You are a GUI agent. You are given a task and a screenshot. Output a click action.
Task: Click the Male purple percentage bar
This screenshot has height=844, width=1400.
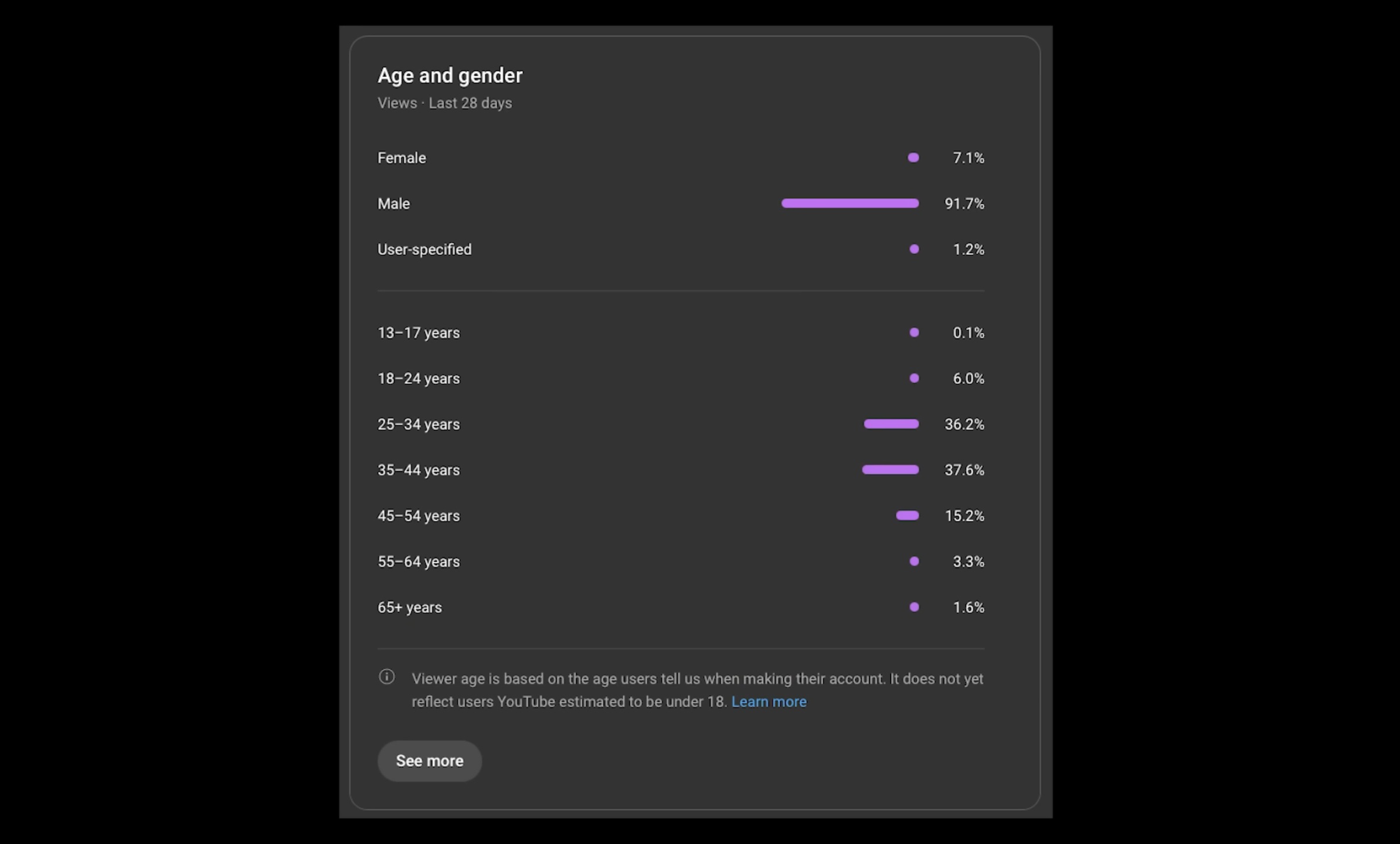pos(849,203)
